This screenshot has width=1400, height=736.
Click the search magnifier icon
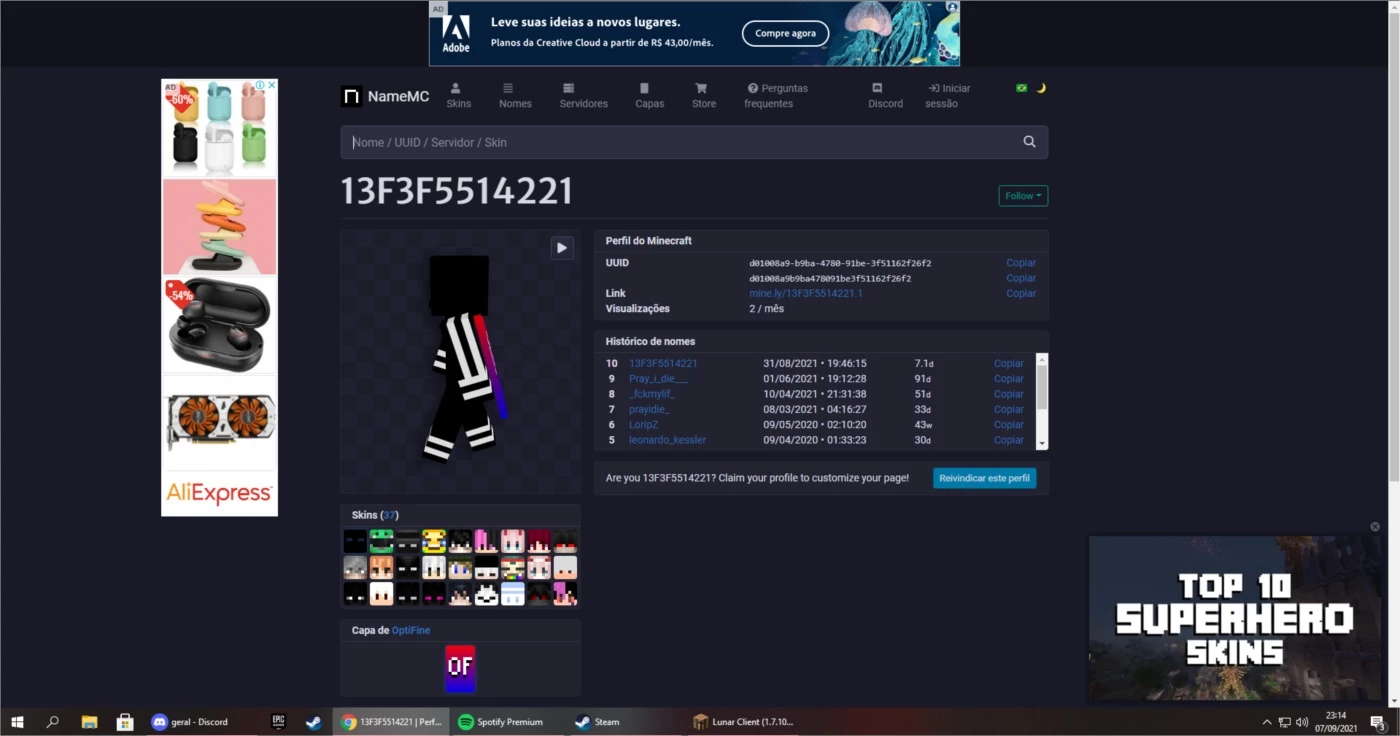pyautogui.click(x=1029, y=142)
